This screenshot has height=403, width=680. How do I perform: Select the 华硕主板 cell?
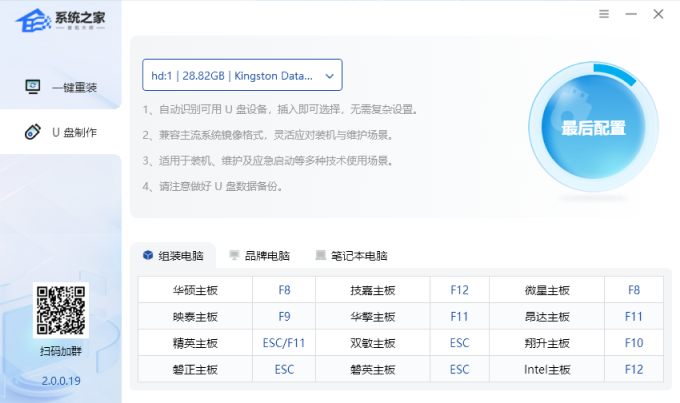(195, 290)
